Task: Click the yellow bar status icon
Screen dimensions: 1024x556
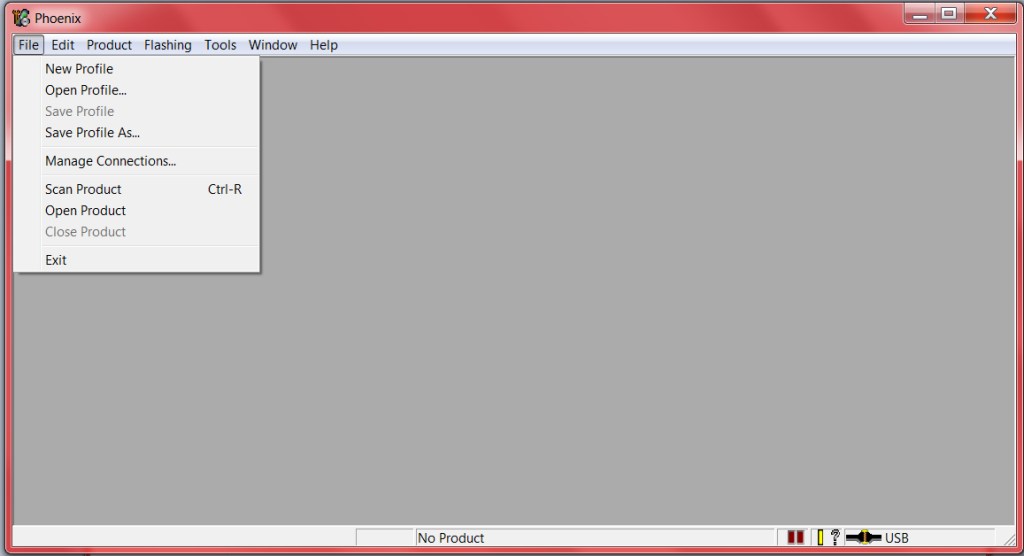Action: [820, 537]
